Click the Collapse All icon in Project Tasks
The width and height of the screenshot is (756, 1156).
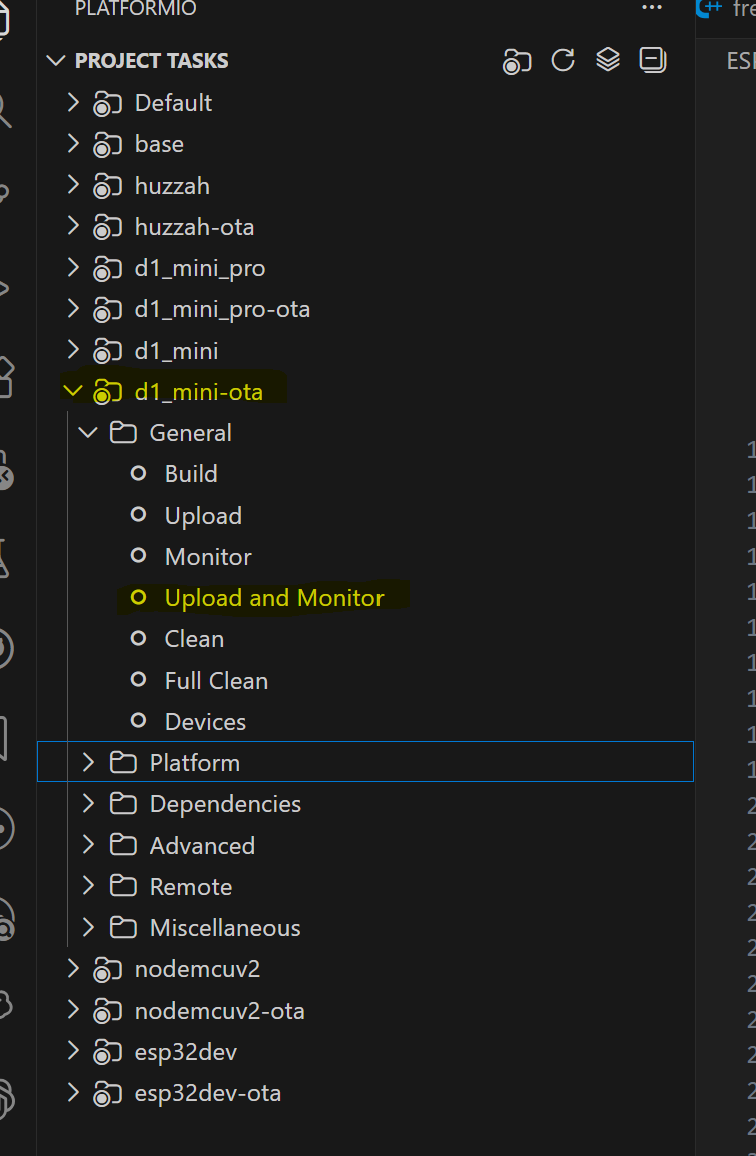click(x=653, y=60)
